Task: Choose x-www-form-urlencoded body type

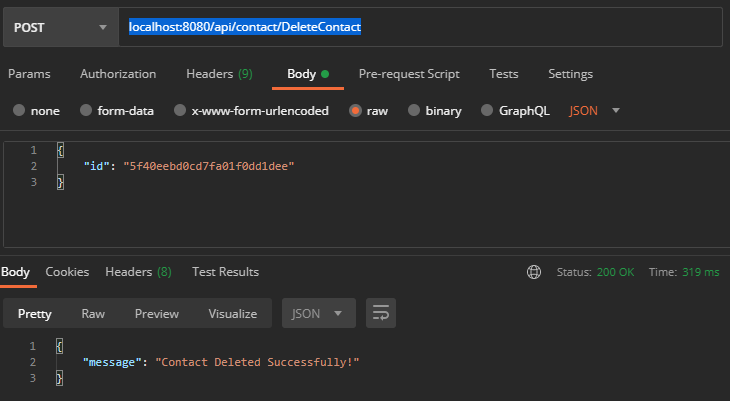Action: [180, 110]
